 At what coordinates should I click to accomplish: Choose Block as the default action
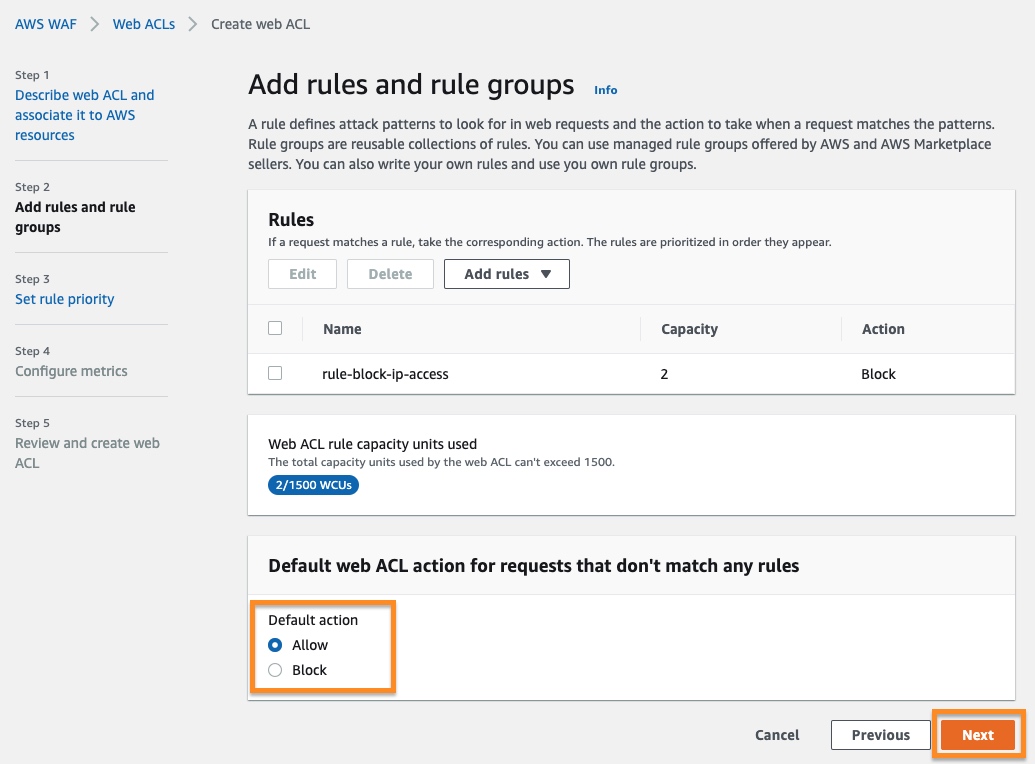point(276,670)
